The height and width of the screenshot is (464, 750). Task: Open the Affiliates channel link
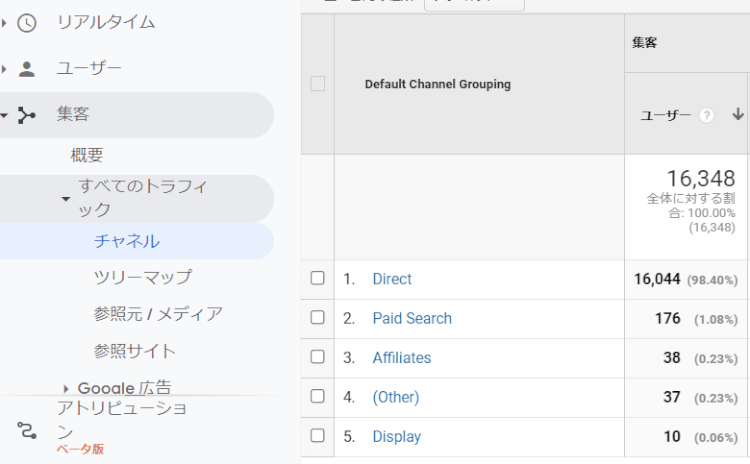pyautogui.click(x=402, y=358)
